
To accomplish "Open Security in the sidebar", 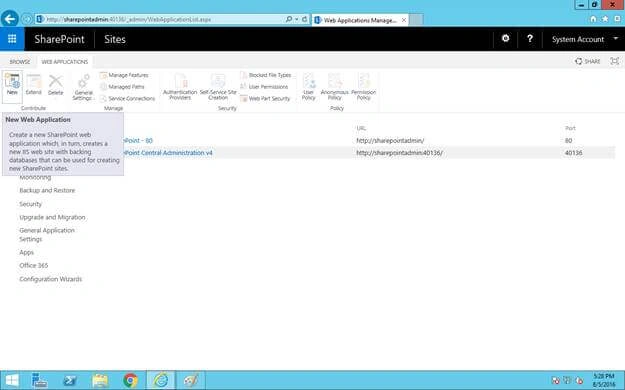I will (x=30, y=204).
